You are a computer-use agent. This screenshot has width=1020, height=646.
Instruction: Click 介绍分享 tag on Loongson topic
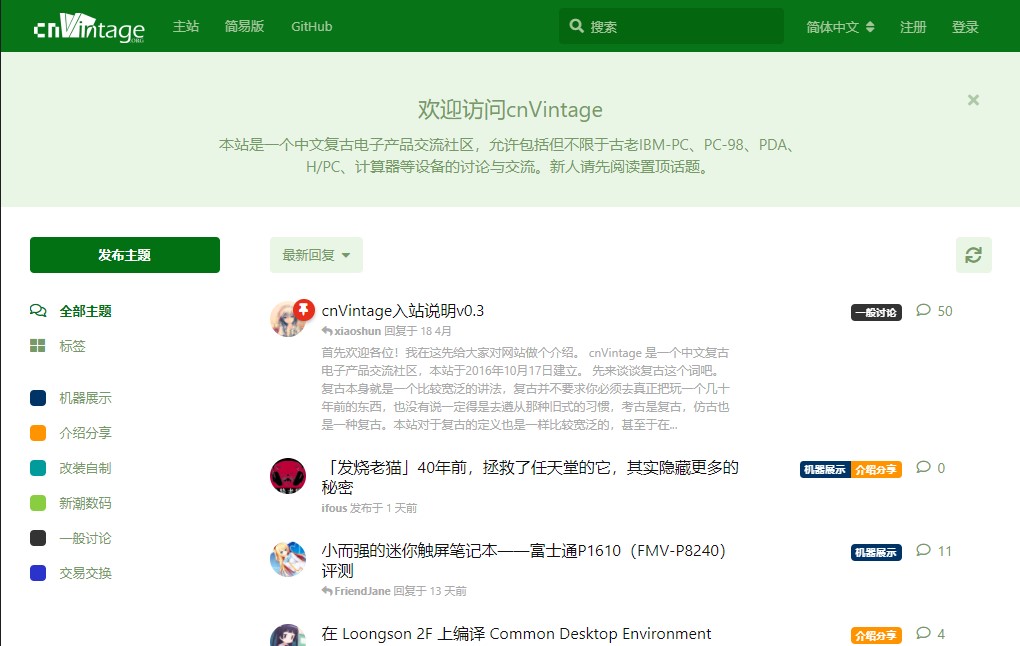click(876, 636)
